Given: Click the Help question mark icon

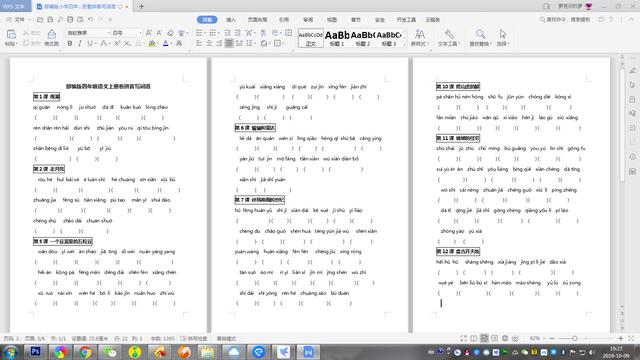Looking at the screenshot, I should tap(611, 19).
